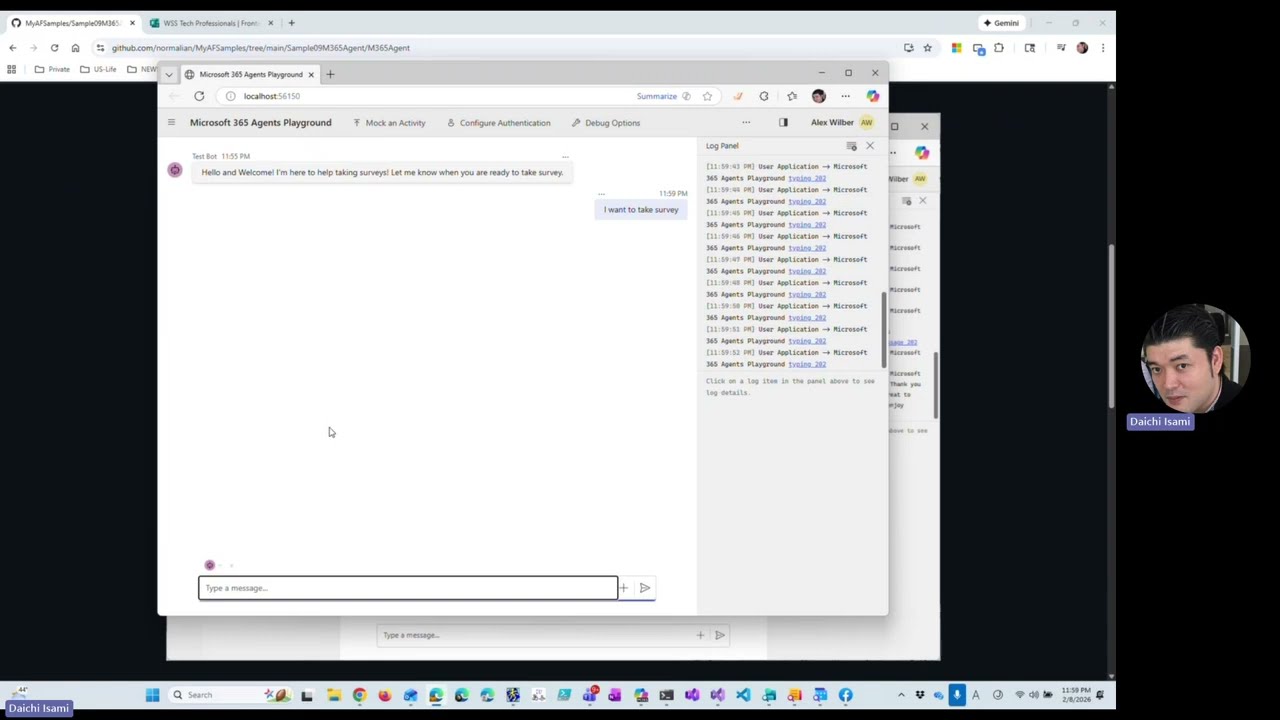Image resolution: width=1280 pixels, height=720 pixels.
Task: Open Debug Options menu
Action: 606,123
